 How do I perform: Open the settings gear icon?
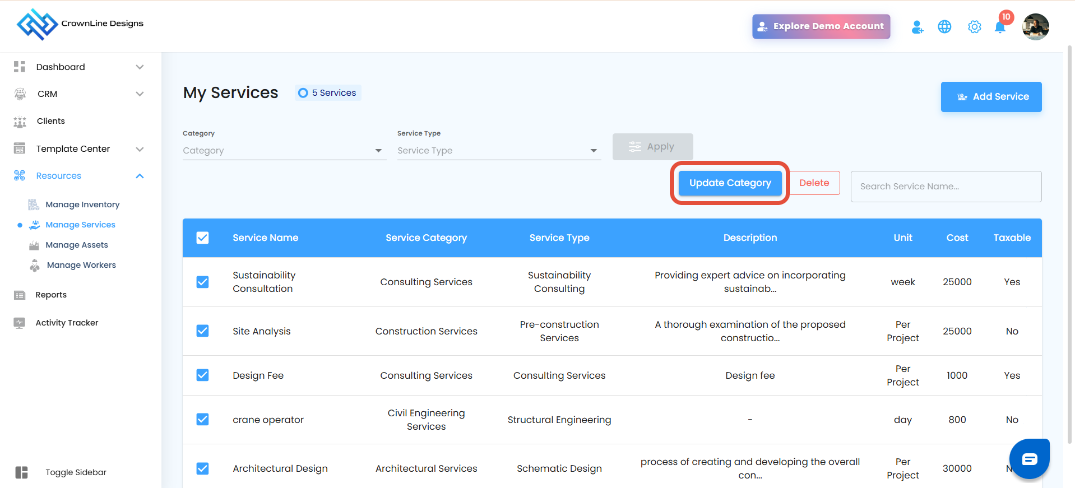[x=974, y=27]
